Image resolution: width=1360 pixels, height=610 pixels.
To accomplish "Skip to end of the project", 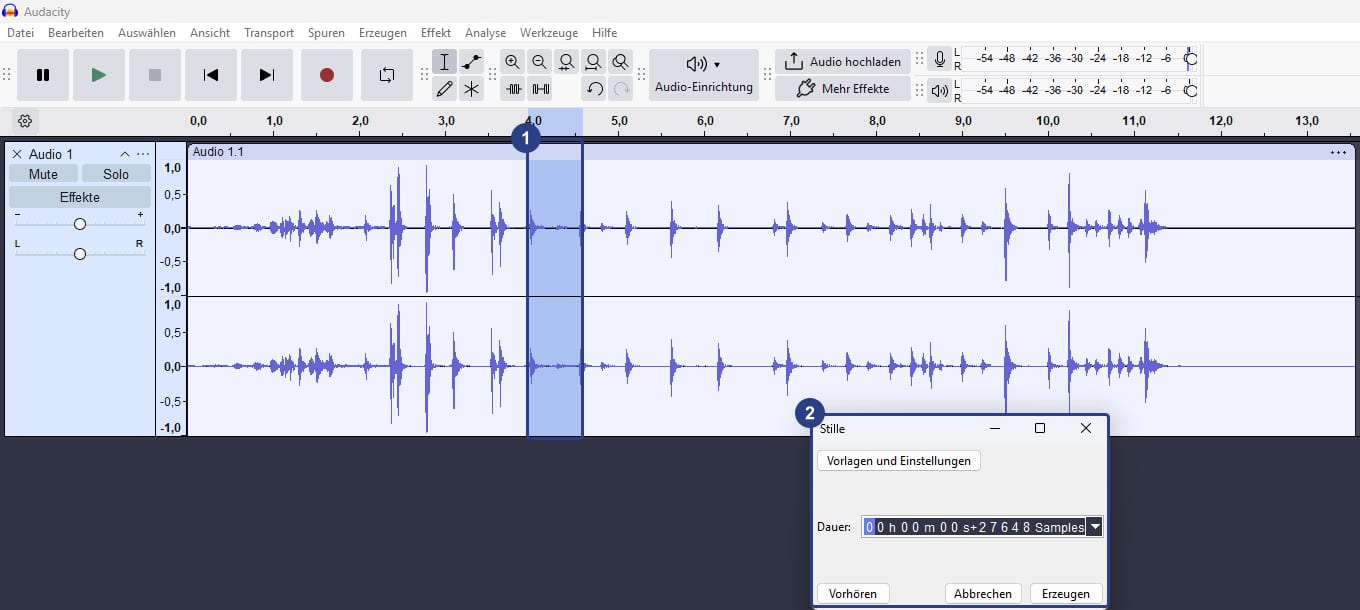I will tap(267, 75).
